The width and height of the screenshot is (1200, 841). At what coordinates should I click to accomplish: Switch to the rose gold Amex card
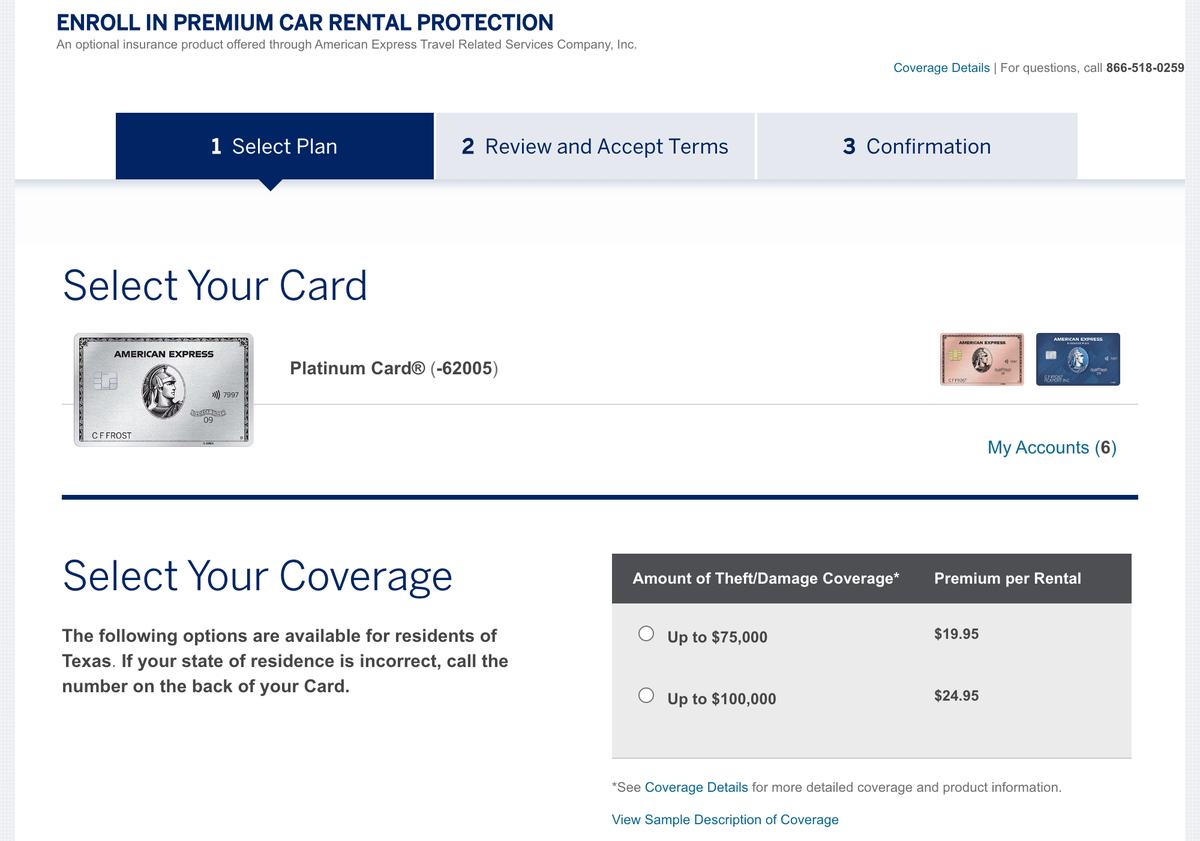(981, 358)
